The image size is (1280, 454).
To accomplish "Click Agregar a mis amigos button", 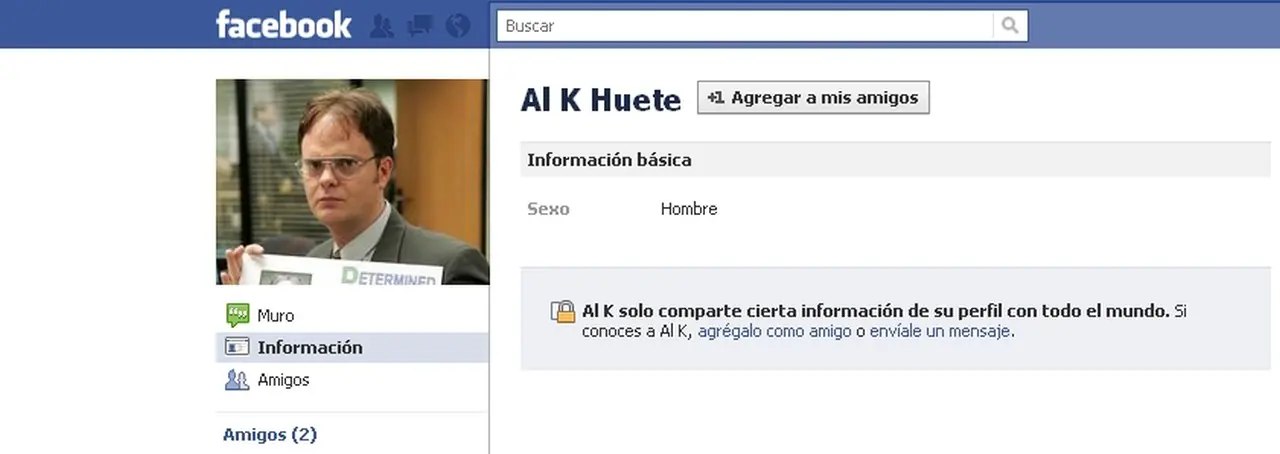I will click(813, 97).
